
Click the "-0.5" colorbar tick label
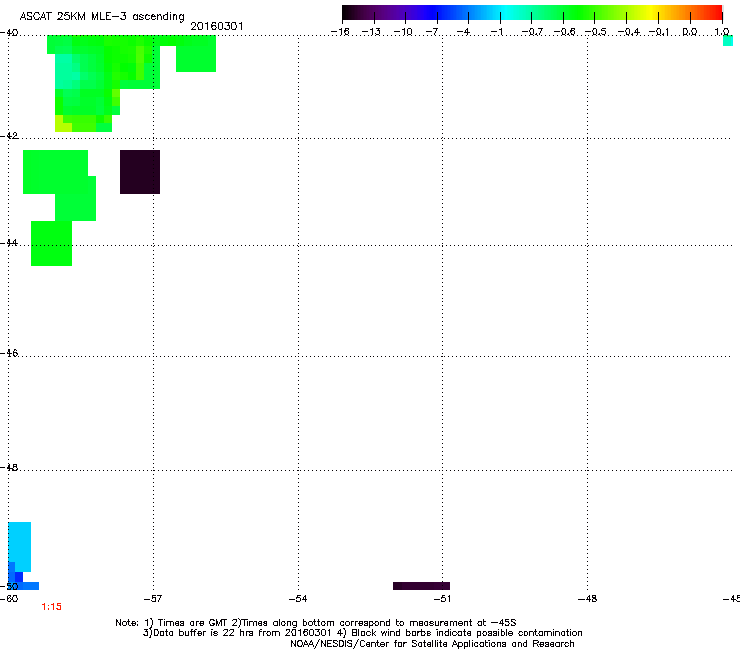pyautogui.click(x=596, y=32)
